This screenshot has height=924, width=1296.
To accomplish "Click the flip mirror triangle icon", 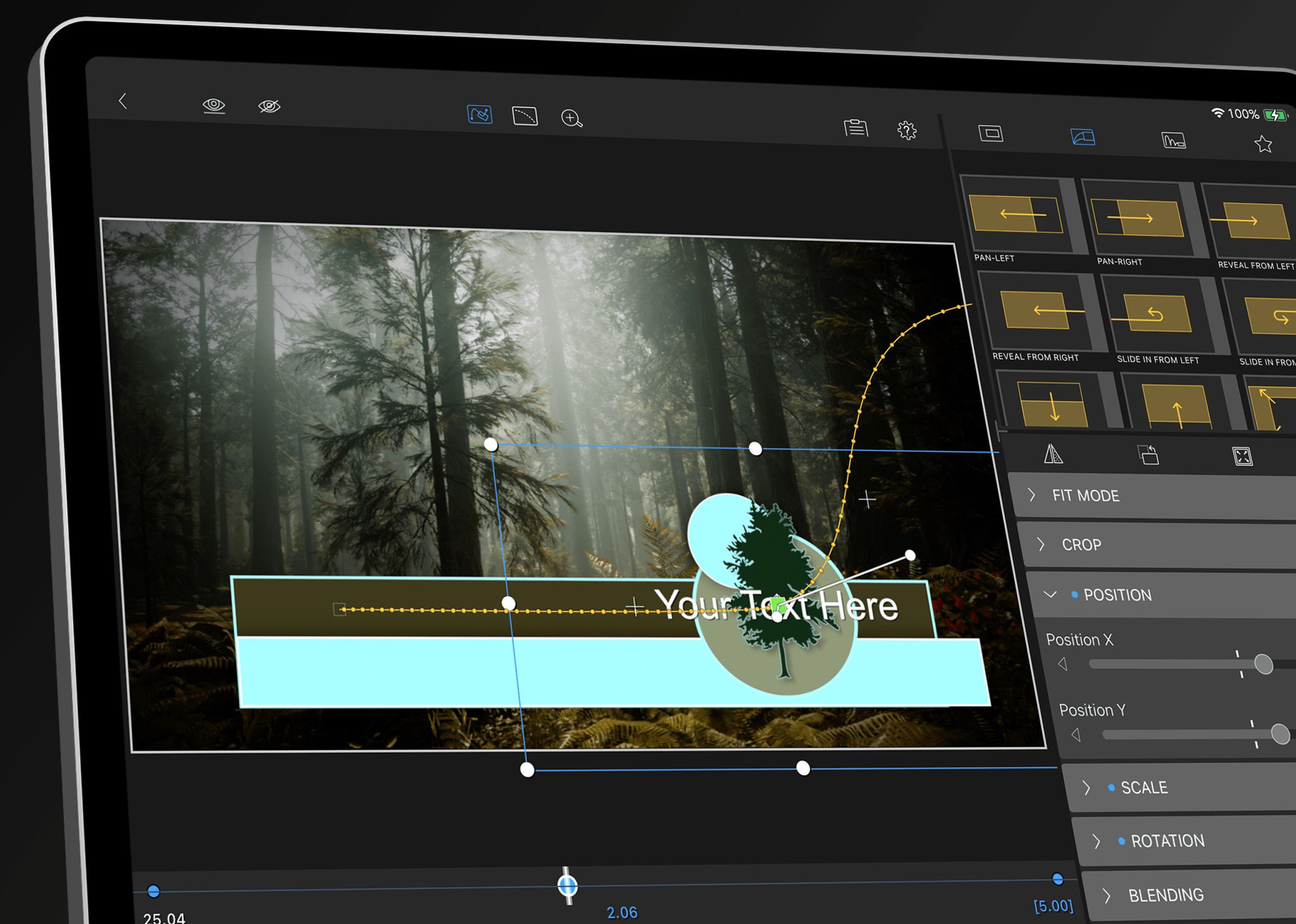I will (x=1053, y=453).
